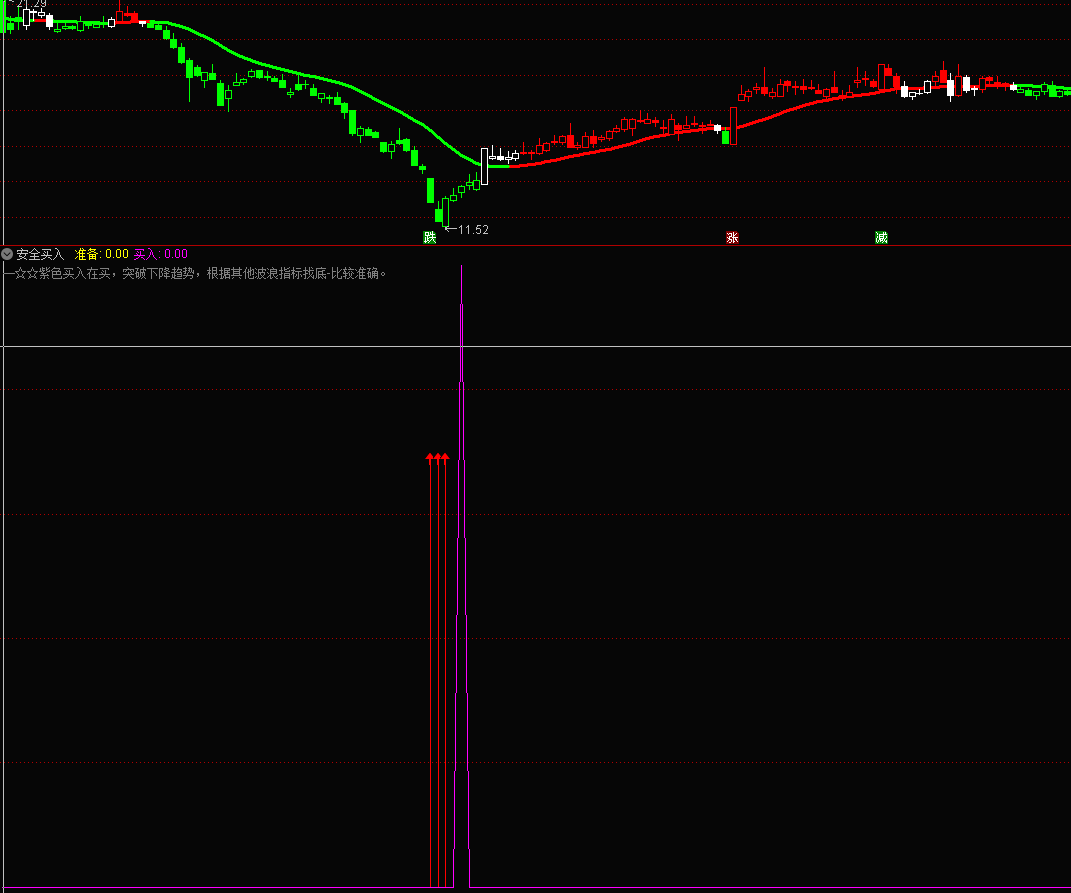1071x893 pixels.
Task: Click the 21.29 high price label
Action: click(x=31, y=3)
